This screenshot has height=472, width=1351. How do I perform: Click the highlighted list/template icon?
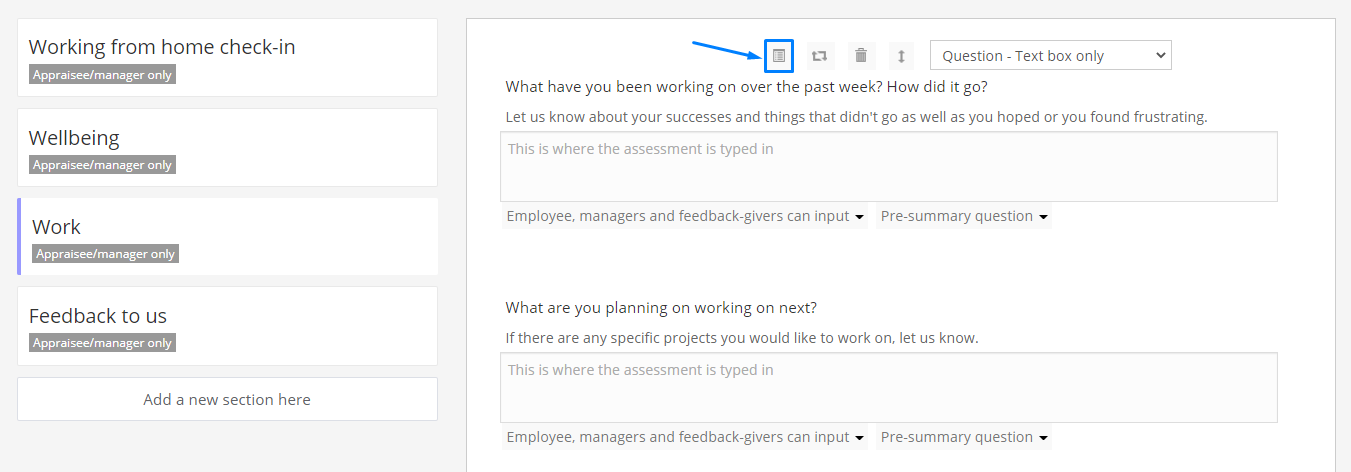(x=779, y=56)
